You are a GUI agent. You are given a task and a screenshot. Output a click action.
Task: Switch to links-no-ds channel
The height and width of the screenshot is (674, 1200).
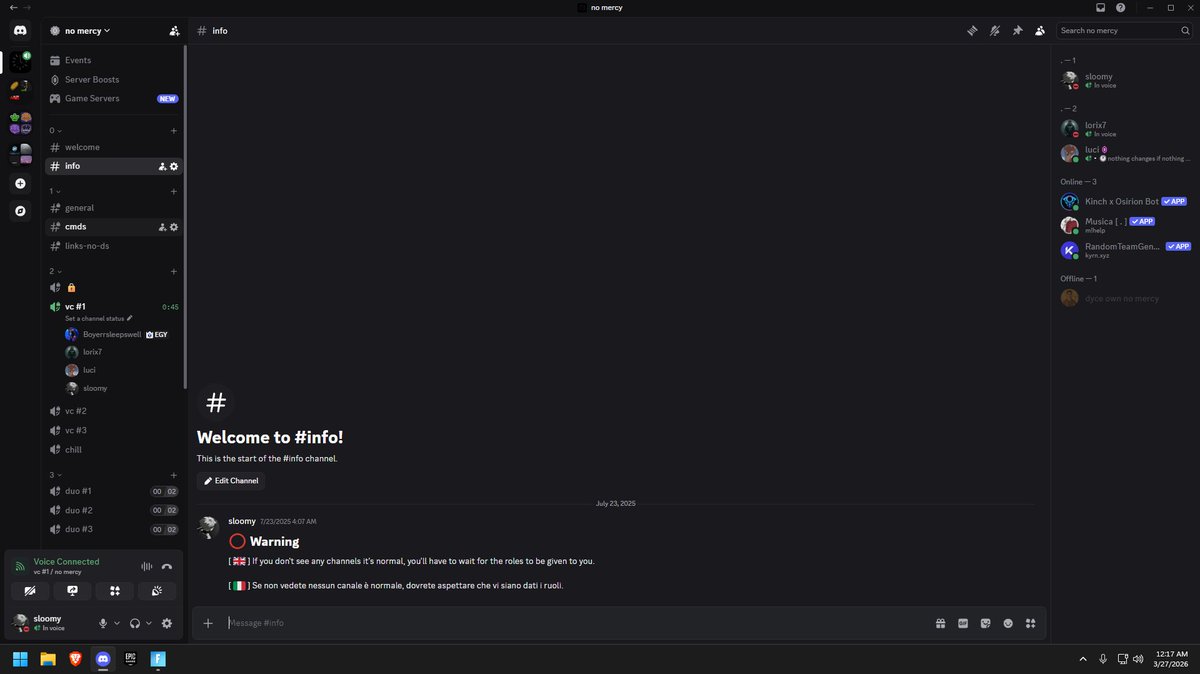[114, 246]
